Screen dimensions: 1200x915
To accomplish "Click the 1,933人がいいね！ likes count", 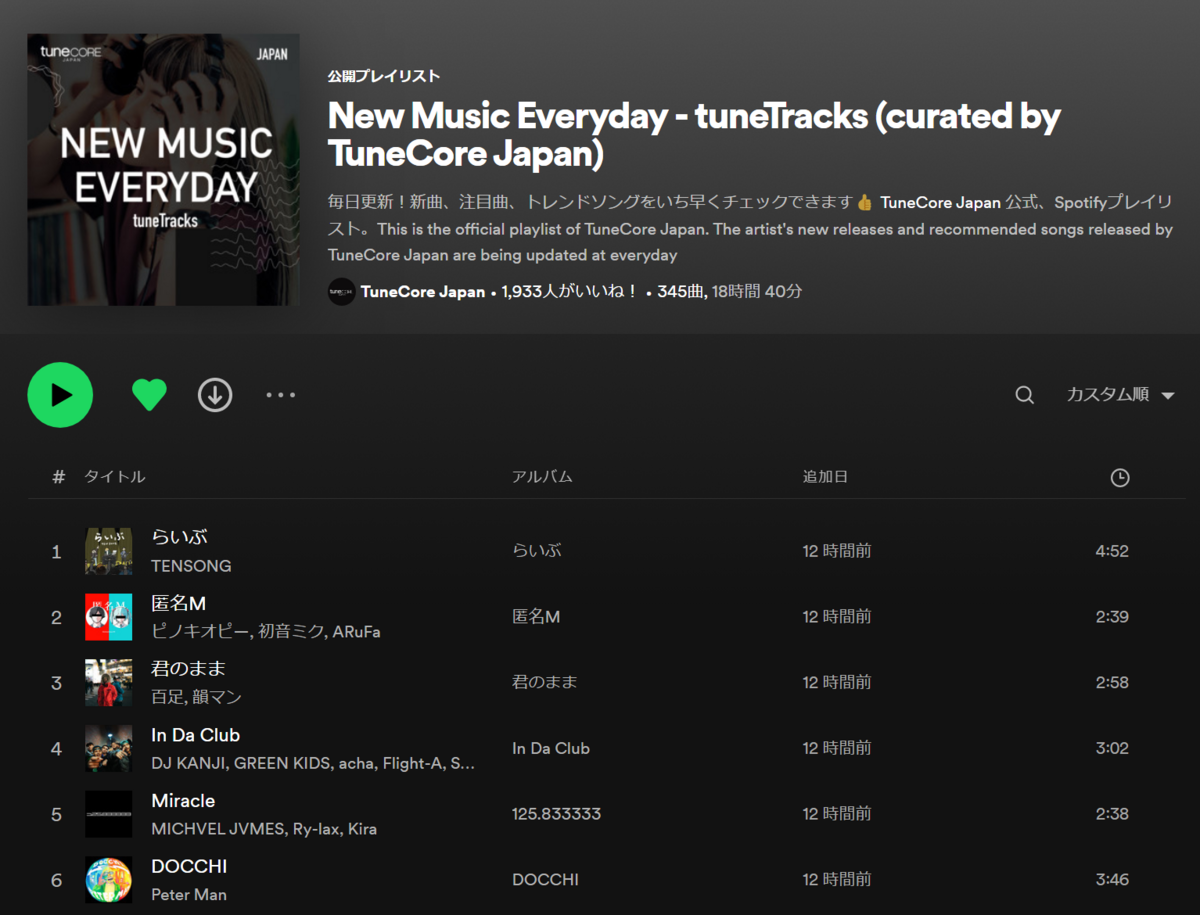I will [570, 292].
